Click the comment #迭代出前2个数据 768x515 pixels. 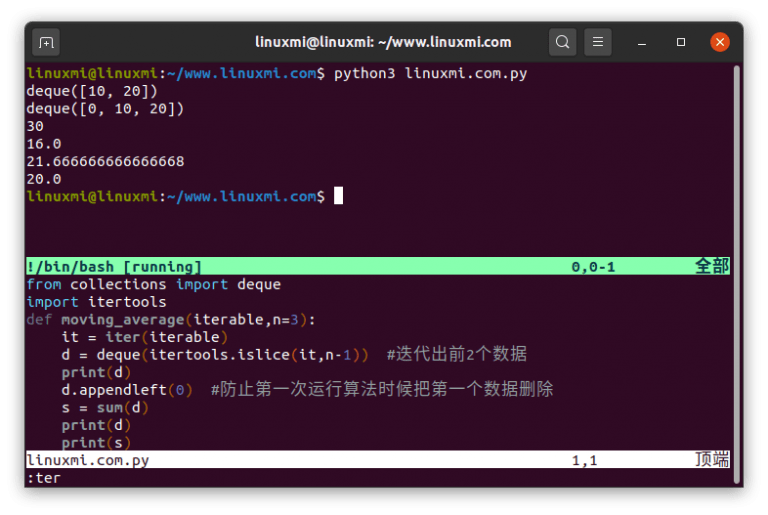pos(456,354)
